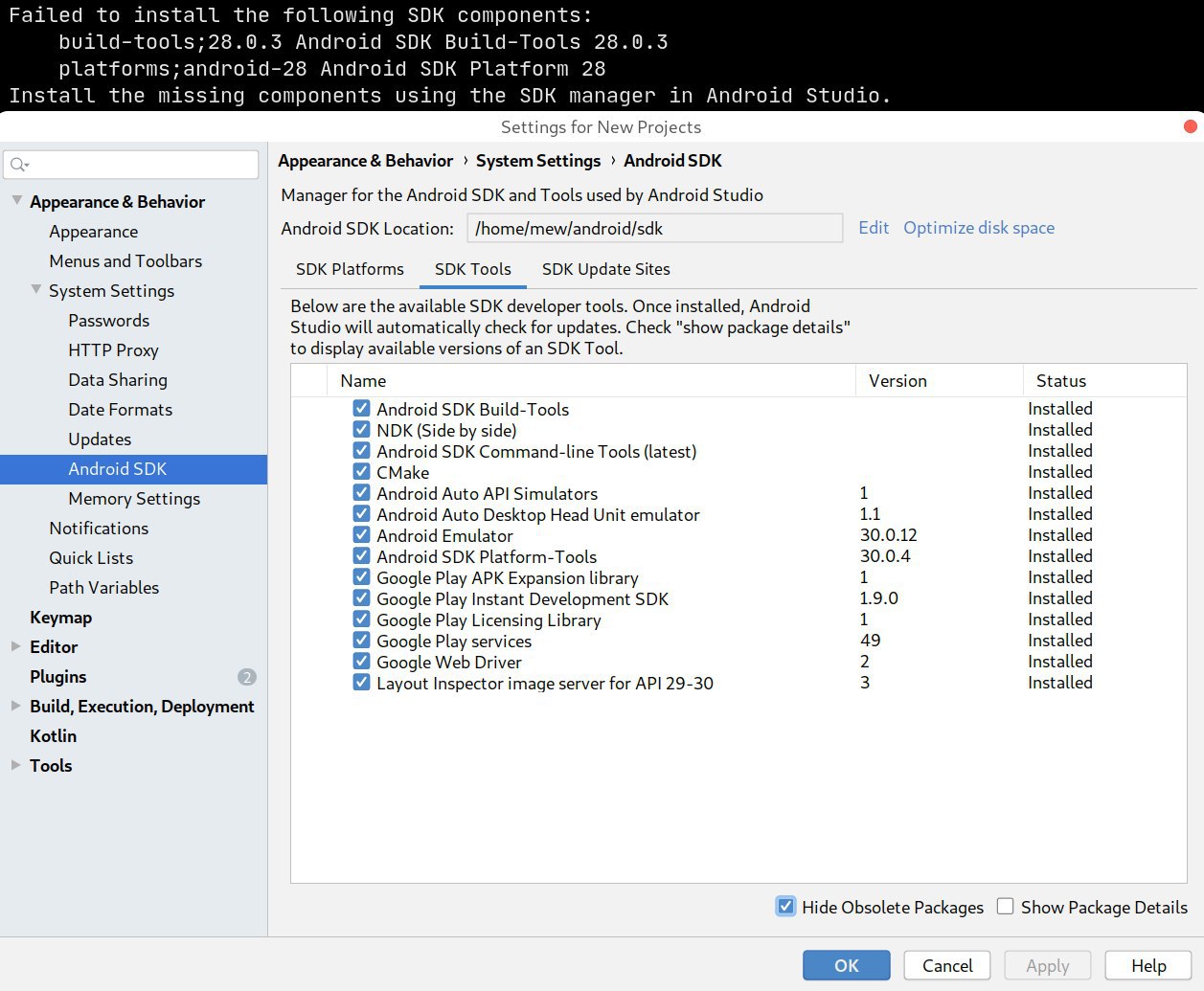Screen dimensions: 1204x991
Task: Uncheck Android SDK Platform-Tools checkbox
Action: pyautogui.click(x=361, y=556)
